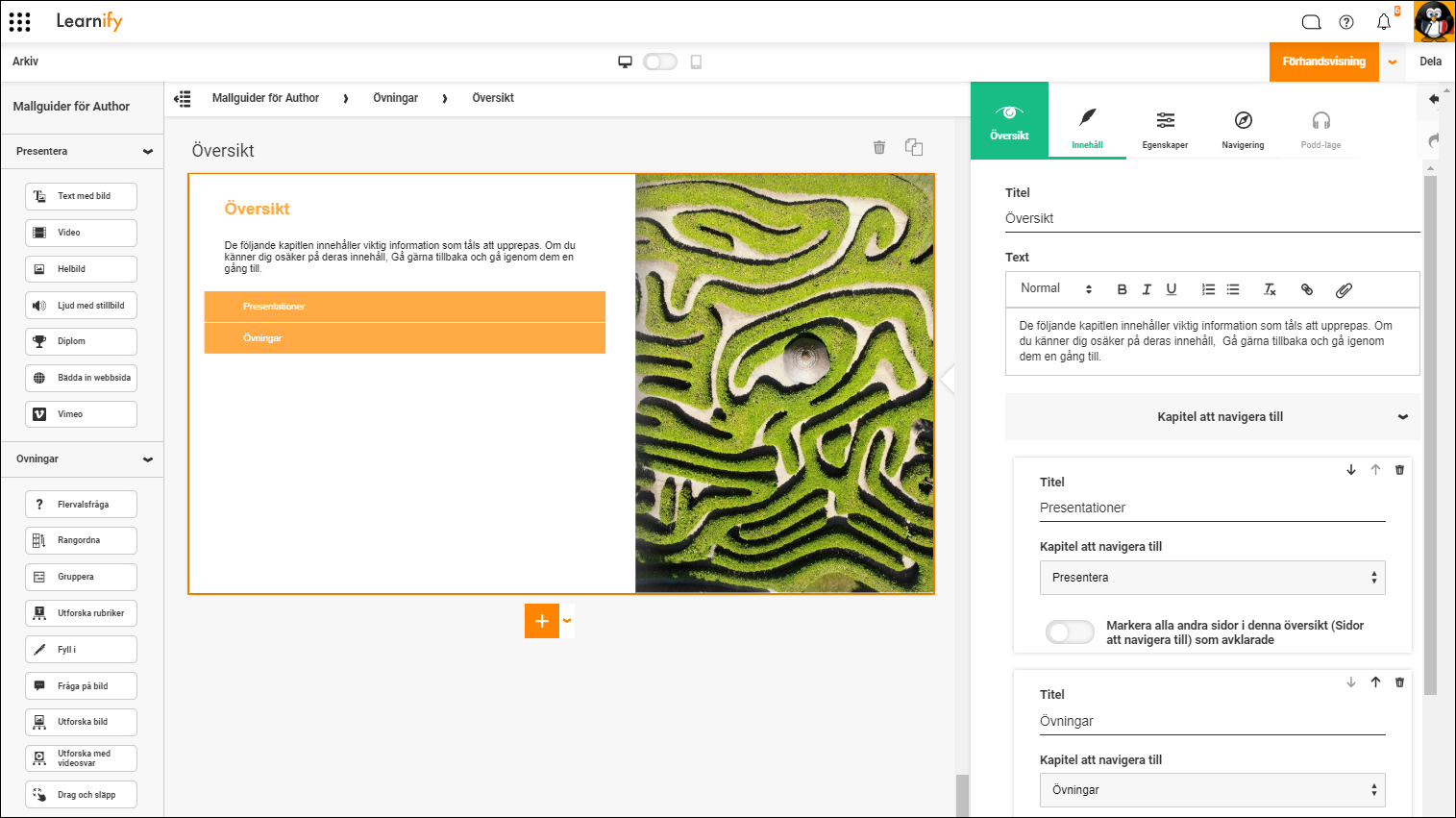This screenshot has height=818, width=1456.
Task: Open the chat messages icon
Action: [x=1311, y=22]
